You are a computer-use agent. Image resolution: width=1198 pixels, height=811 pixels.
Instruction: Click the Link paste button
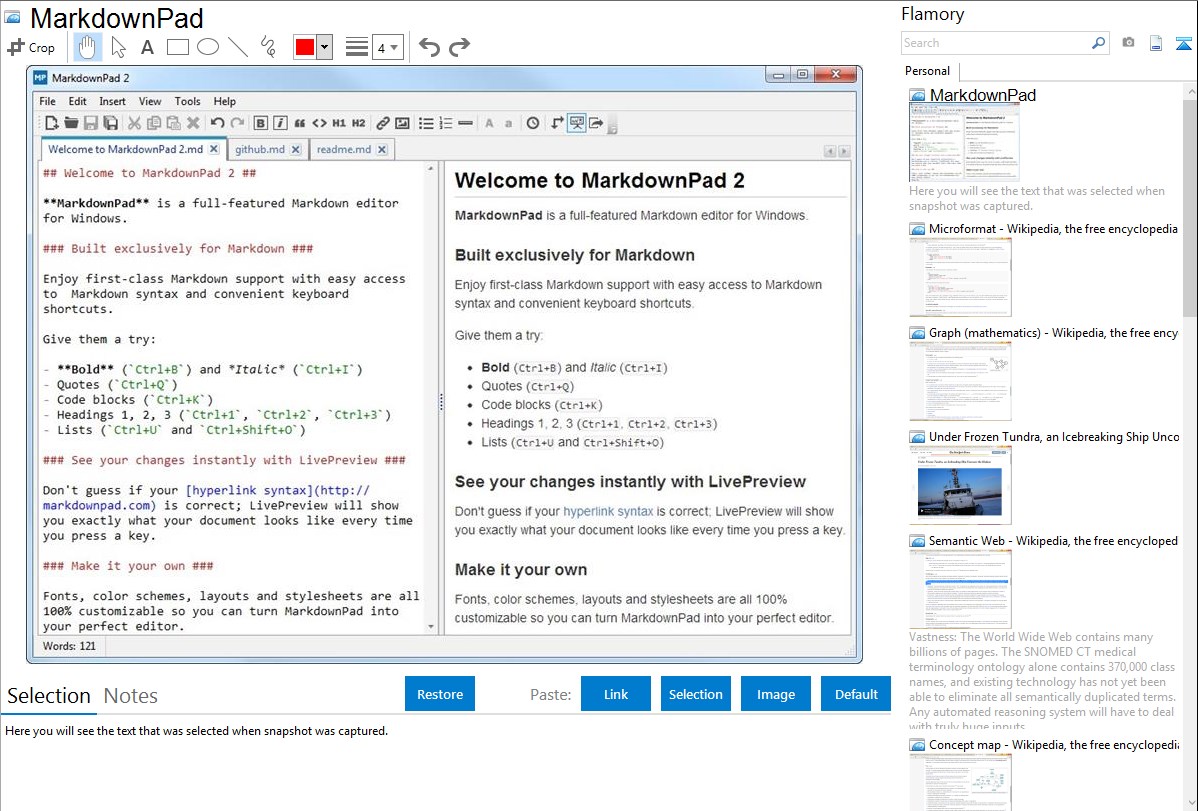[x=616, y=694]
